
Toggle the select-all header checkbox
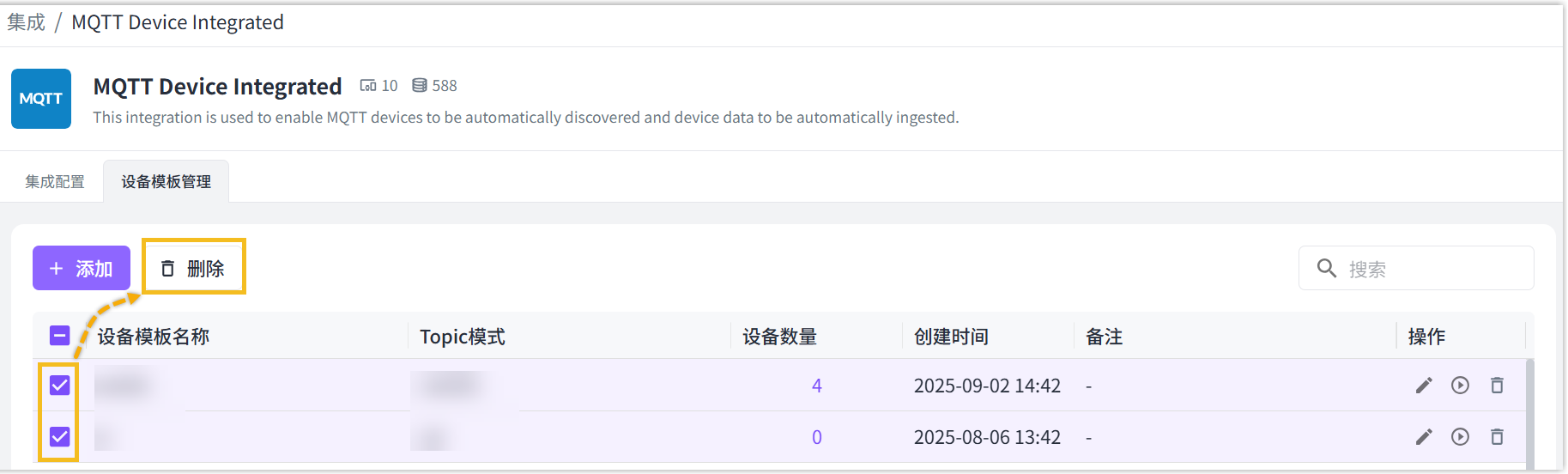click(59, 336)
